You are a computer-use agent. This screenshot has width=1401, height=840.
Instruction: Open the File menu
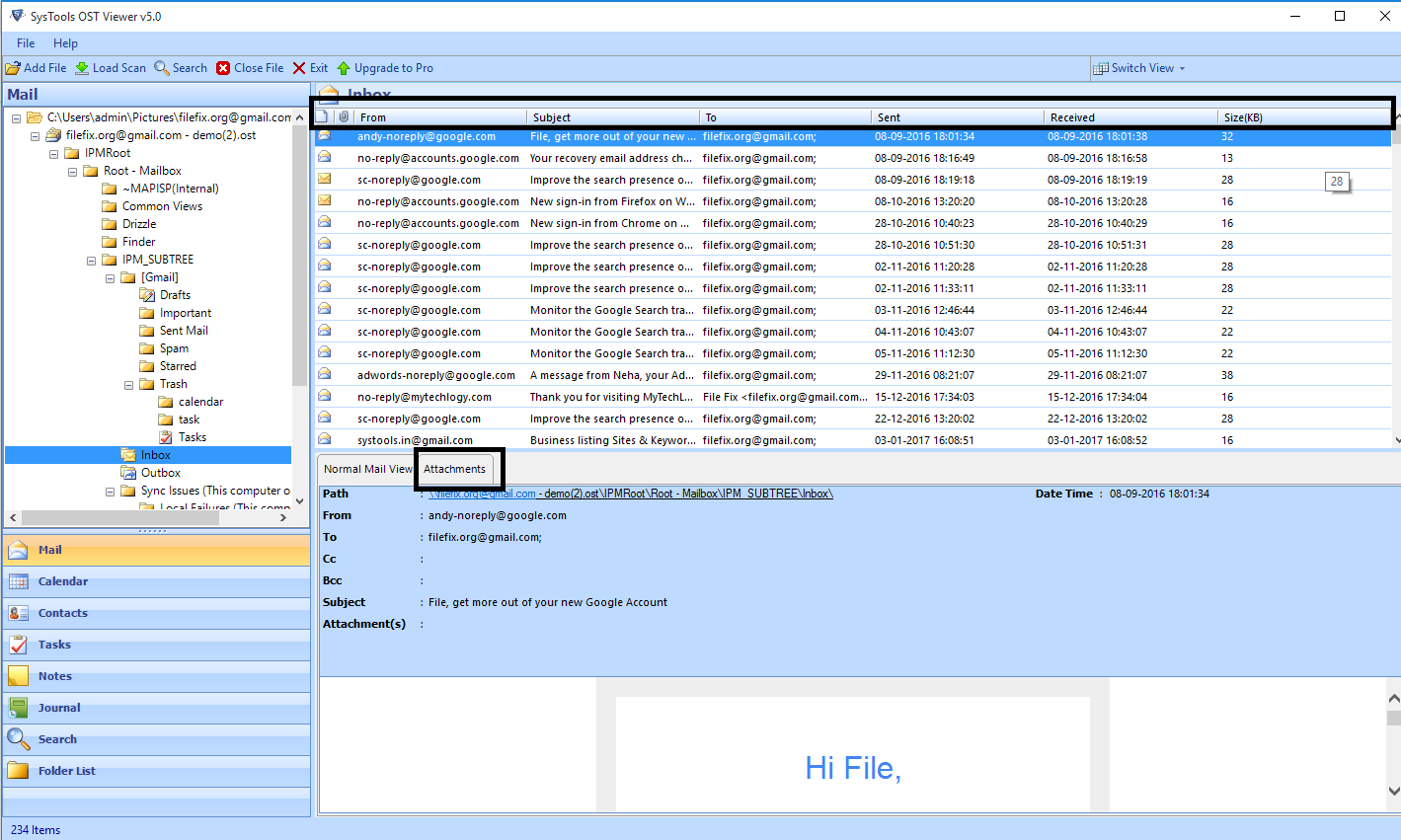point(26,43)
